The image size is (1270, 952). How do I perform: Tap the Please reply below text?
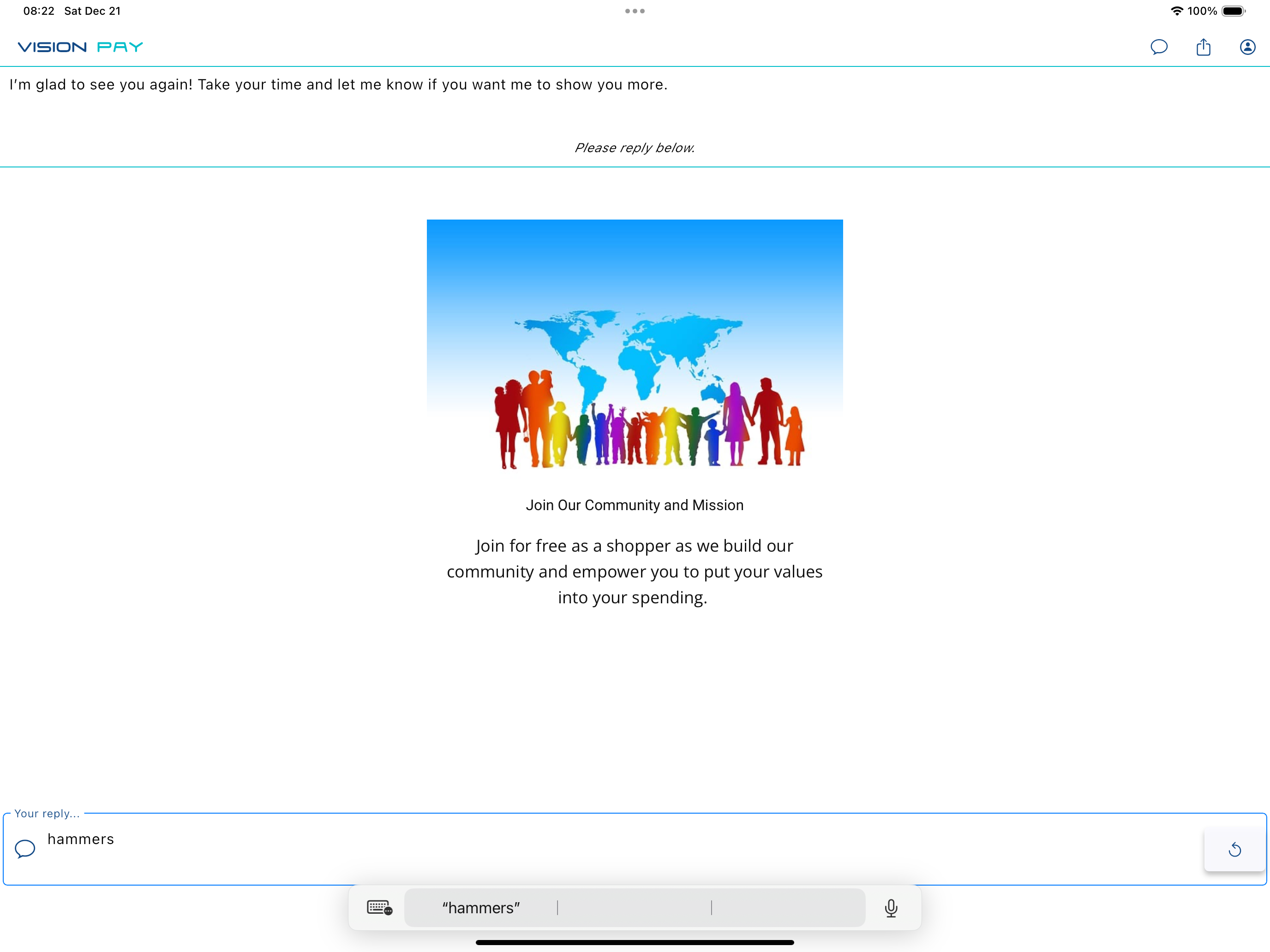tap(635, 148)
